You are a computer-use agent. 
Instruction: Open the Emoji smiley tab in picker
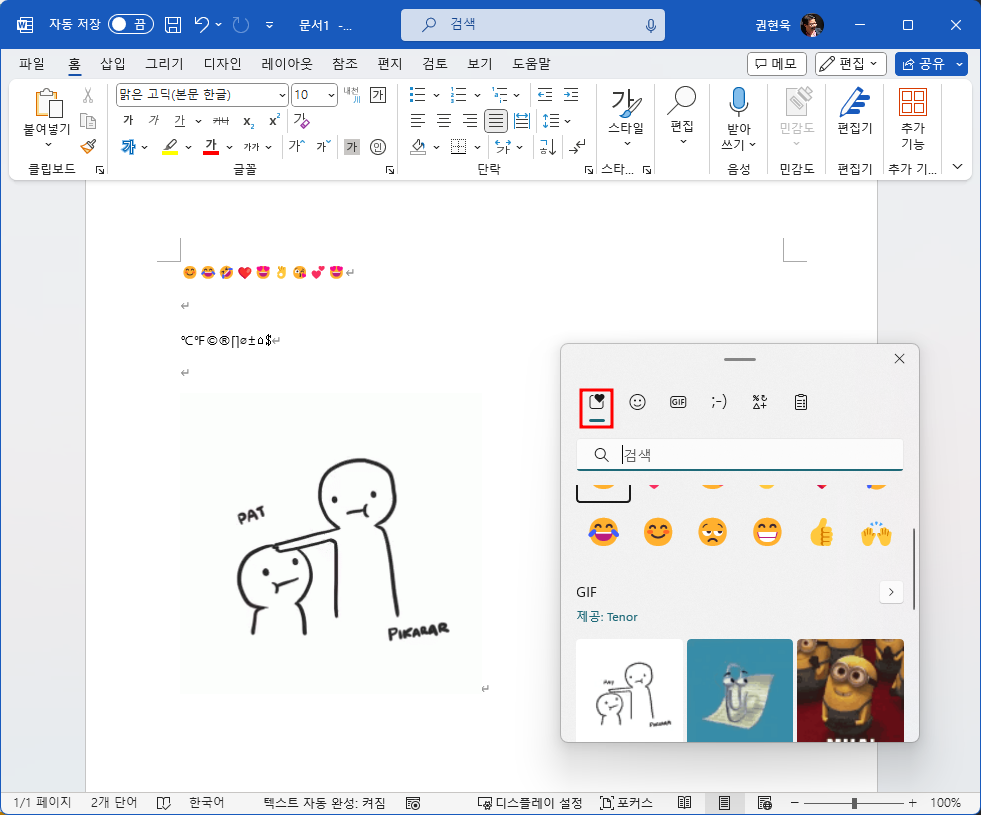click(x=637, y=402)
